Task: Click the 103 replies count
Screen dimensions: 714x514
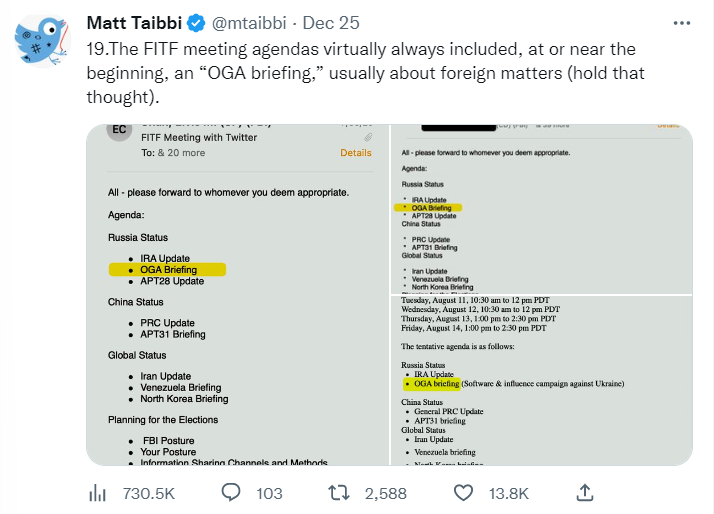Action: [270, 493]
